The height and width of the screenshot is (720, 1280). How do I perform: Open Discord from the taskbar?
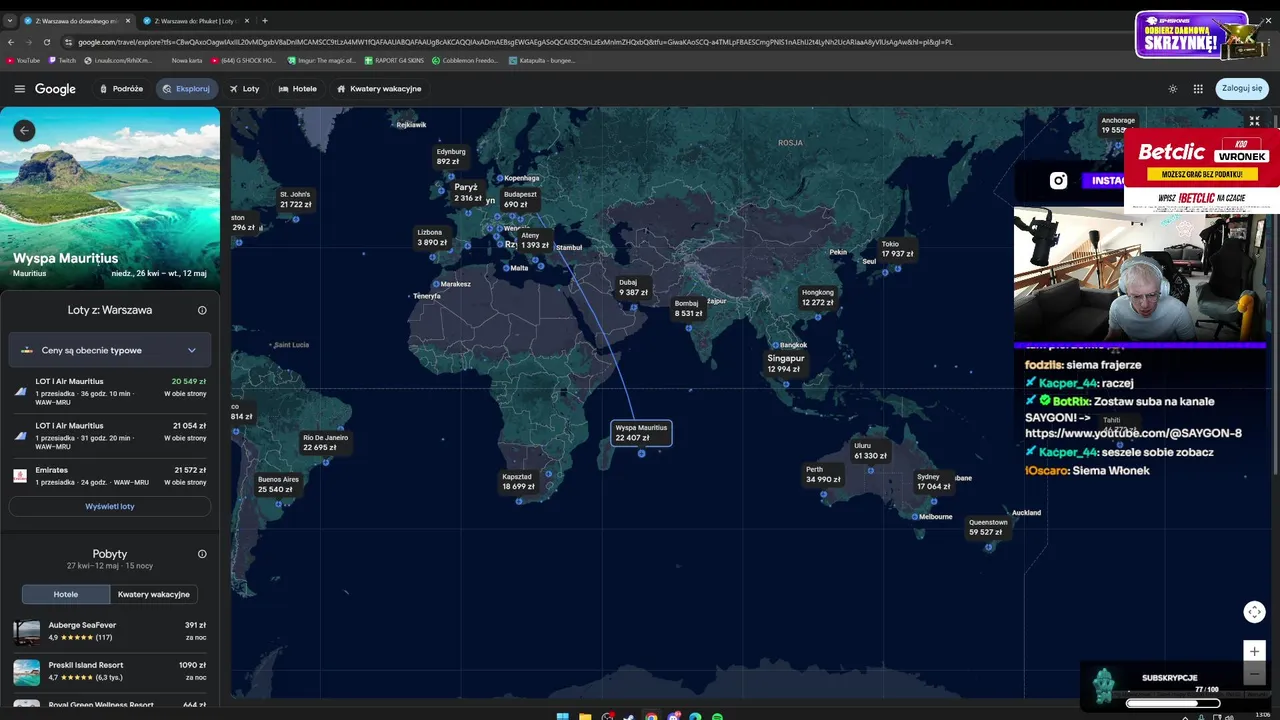coord(673,716)
